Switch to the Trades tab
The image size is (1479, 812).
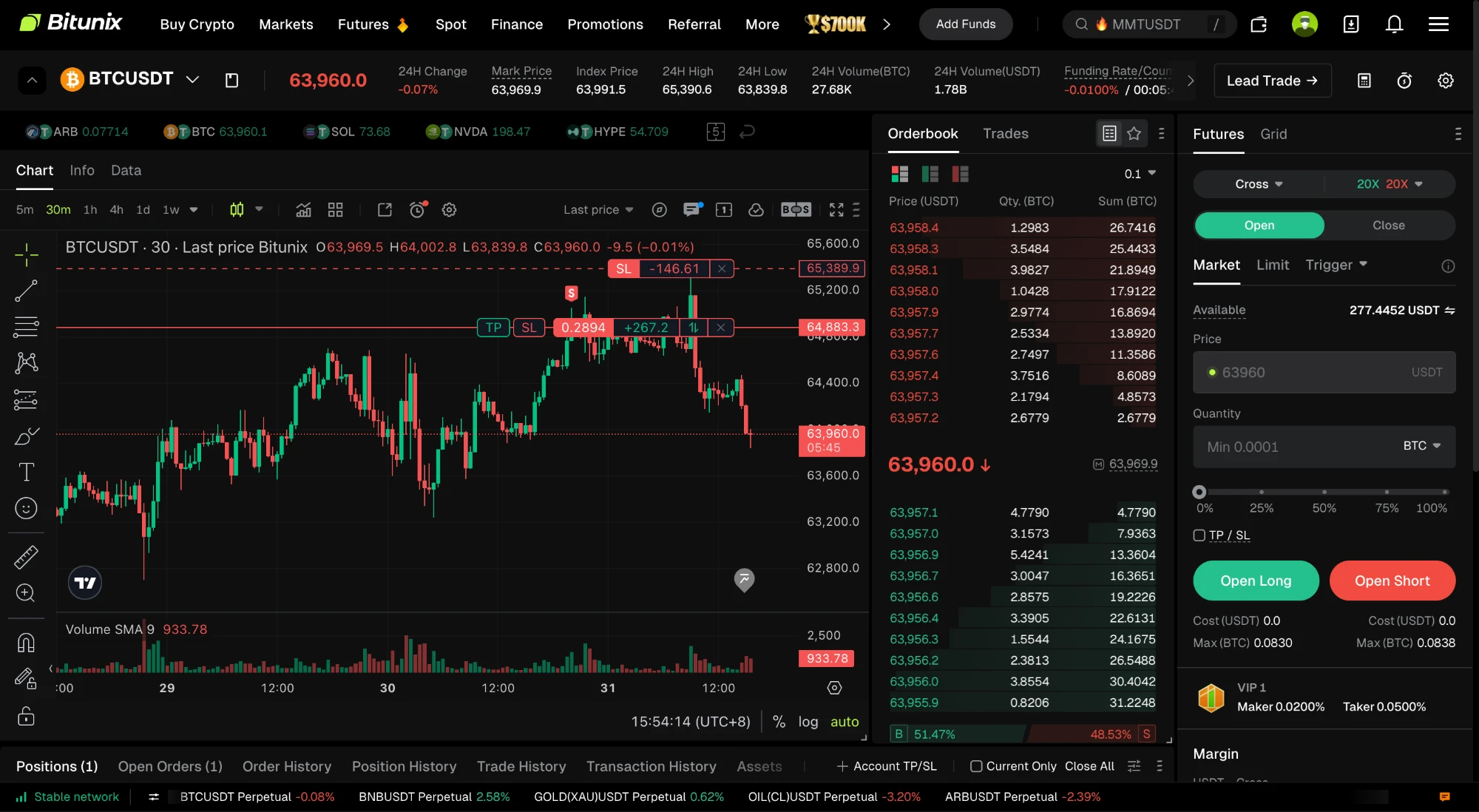[x=1006, y=133]
